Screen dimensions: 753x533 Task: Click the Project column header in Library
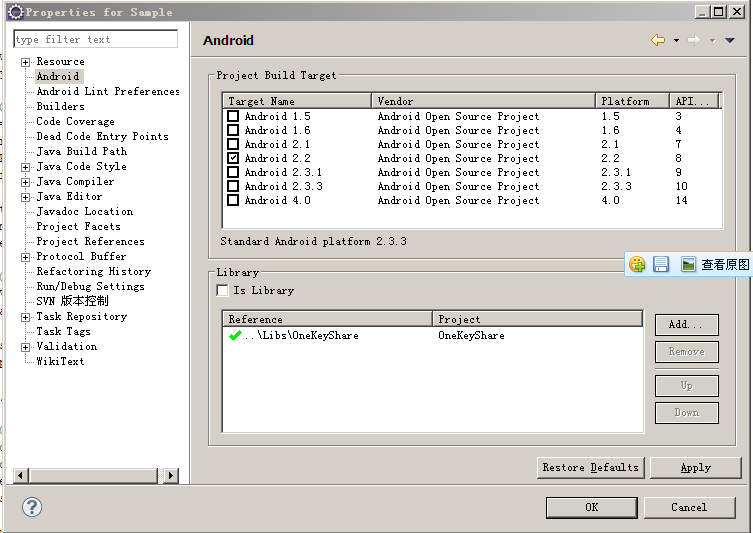(x=538, y=319)
